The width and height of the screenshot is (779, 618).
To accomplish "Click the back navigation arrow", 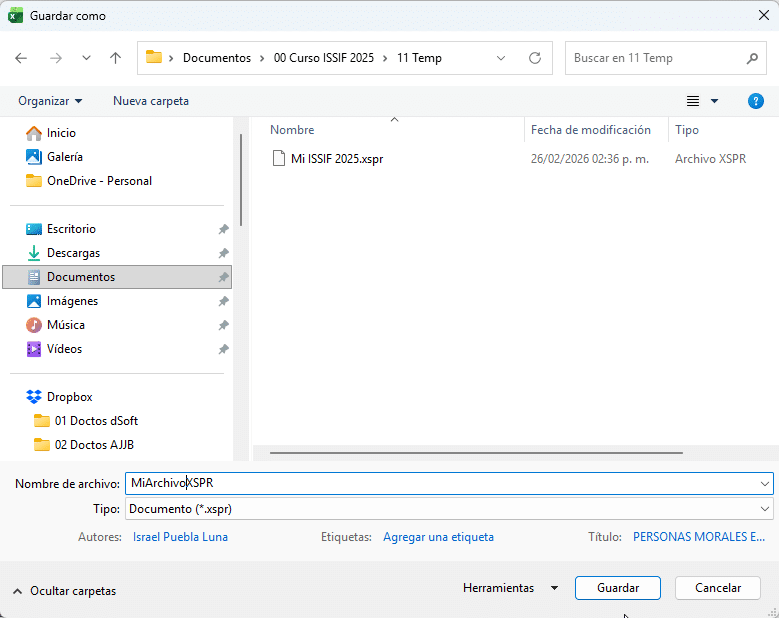I will 22,58.
